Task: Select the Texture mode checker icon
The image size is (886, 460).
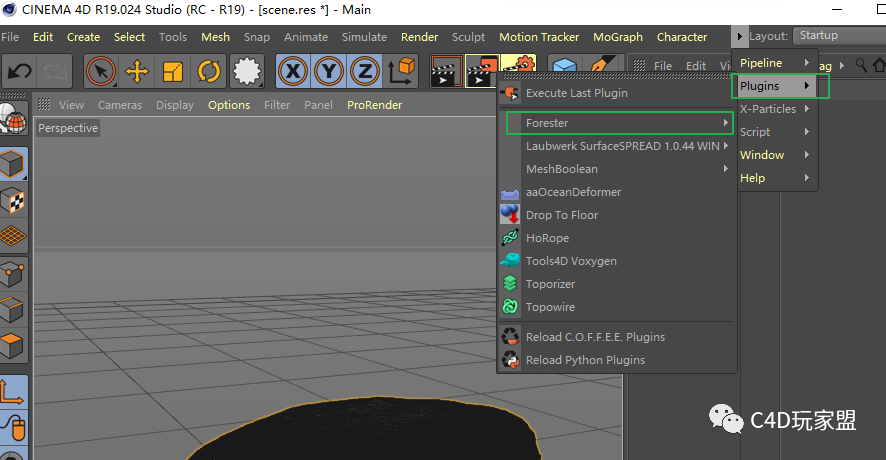Action: [x=13, y=201]
